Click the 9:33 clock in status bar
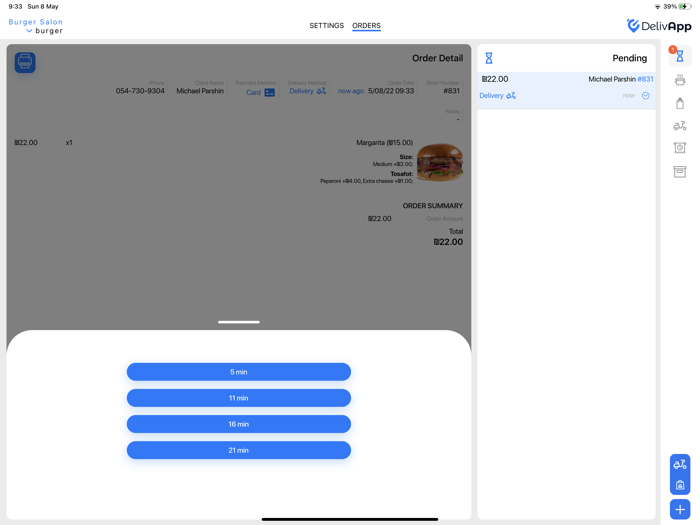The width and height of the screenshot is (700, 525). tap(15, 7)
